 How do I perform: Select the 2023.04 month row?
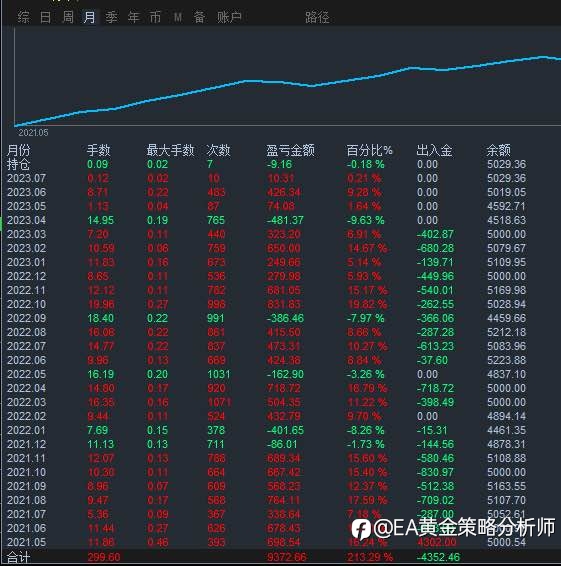point(266,220)
